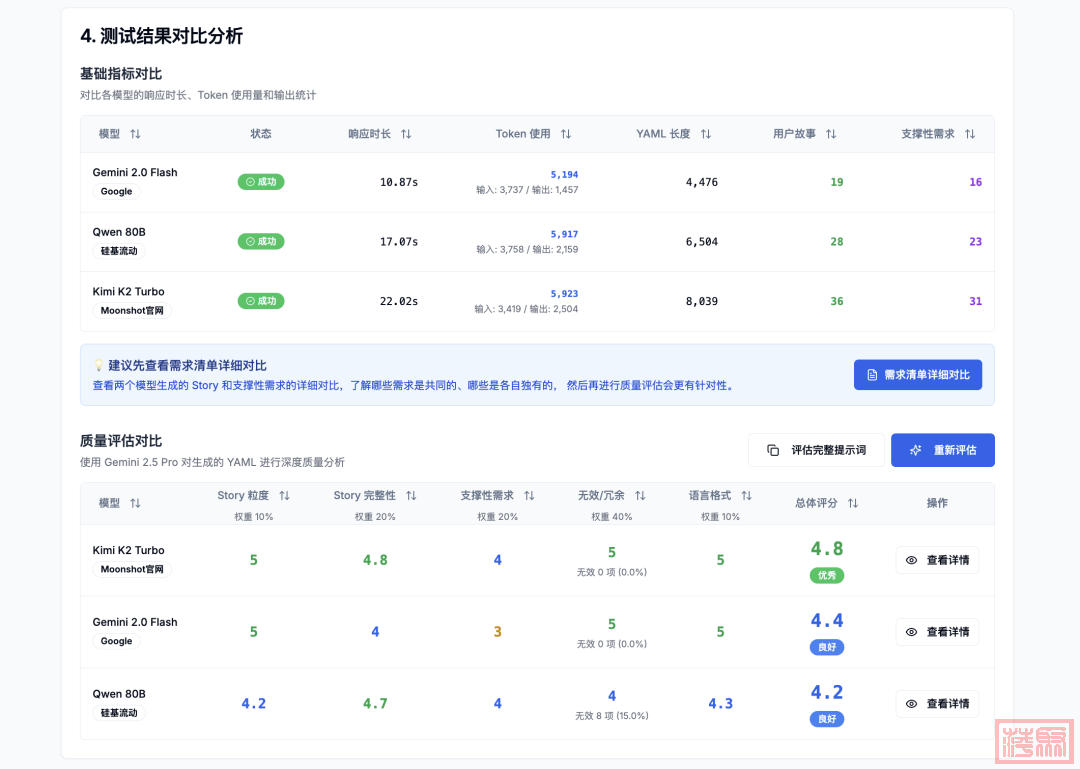Click 查看详情 for Gemini 2.0 Flash
Viewport: 1080px width, 769px height.
click(937, 632)
